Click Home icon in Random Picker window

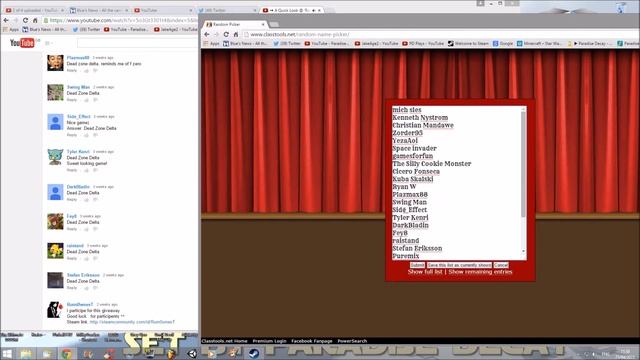point(236,35)
